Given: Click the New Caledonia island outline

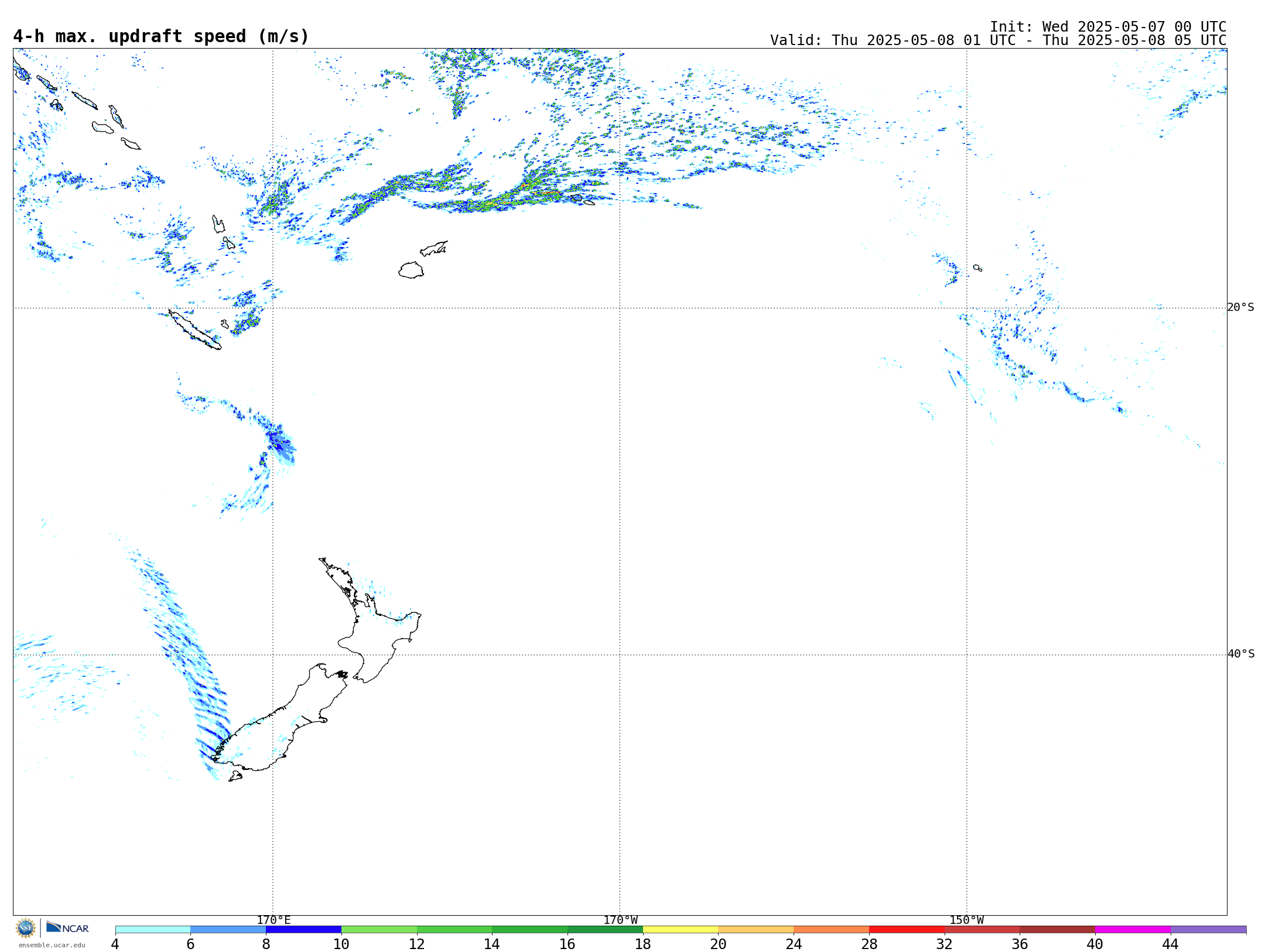Looking at the screenshot, I should point(194,330).
